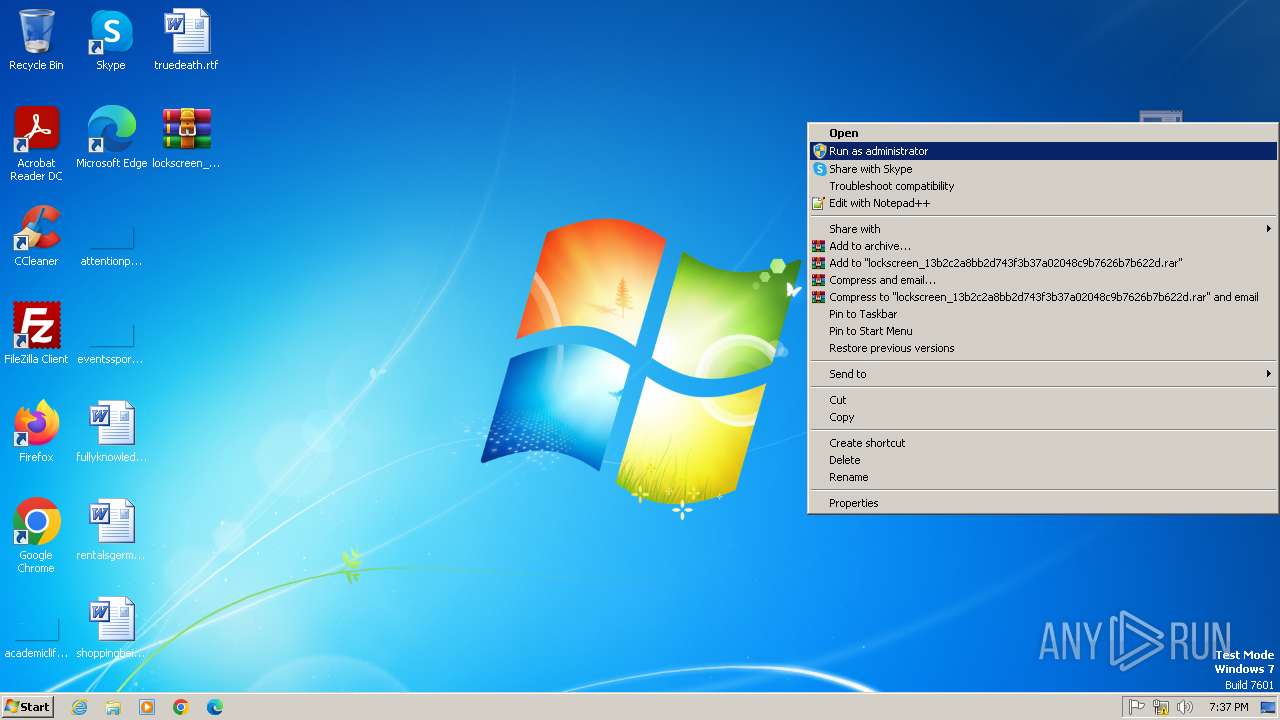Select the shoppingbei... Word document

click(x=111, y=628)
